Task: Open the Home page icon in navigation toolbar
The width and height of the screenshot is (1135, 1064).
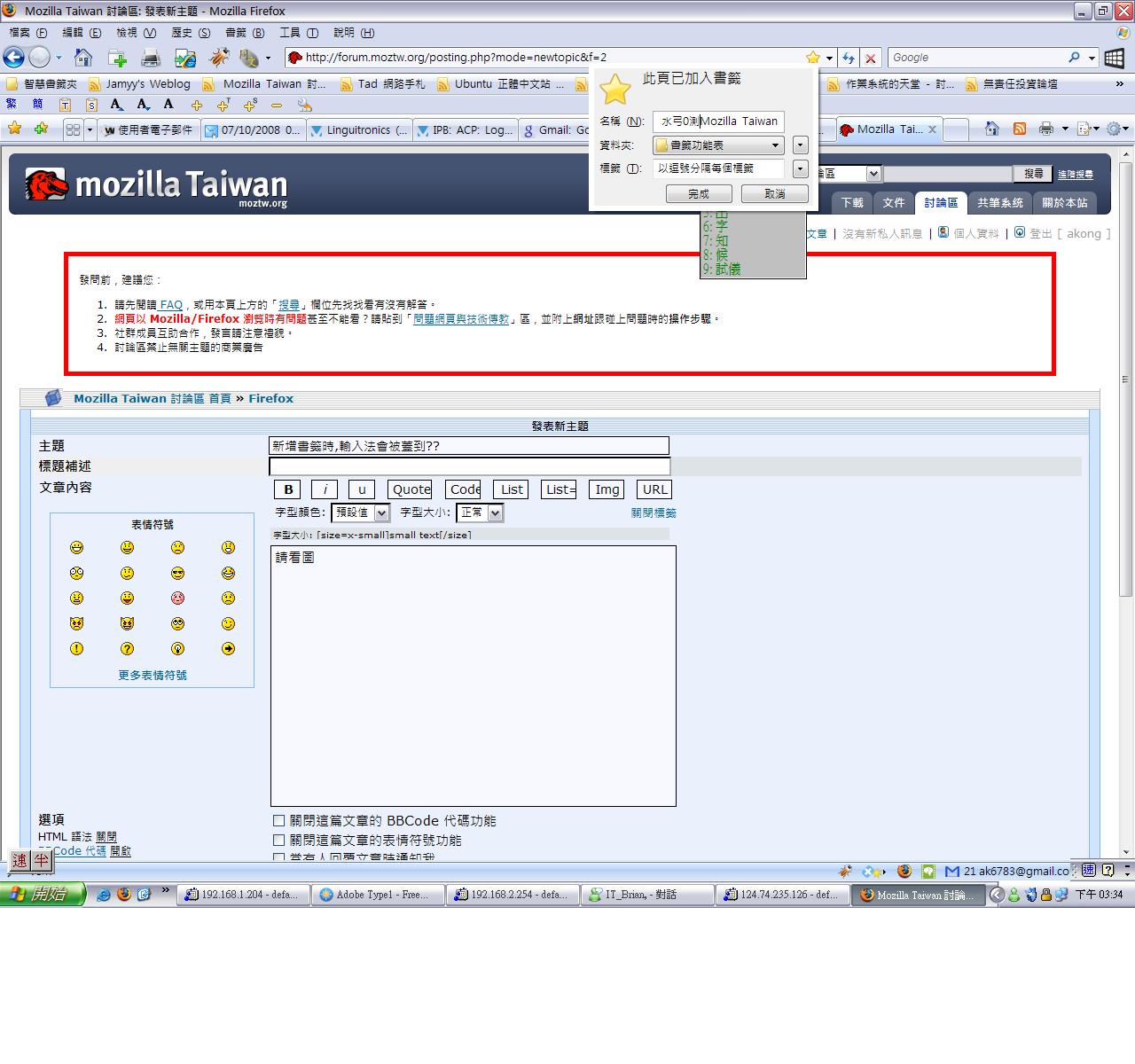Action: tap(83, 58)
